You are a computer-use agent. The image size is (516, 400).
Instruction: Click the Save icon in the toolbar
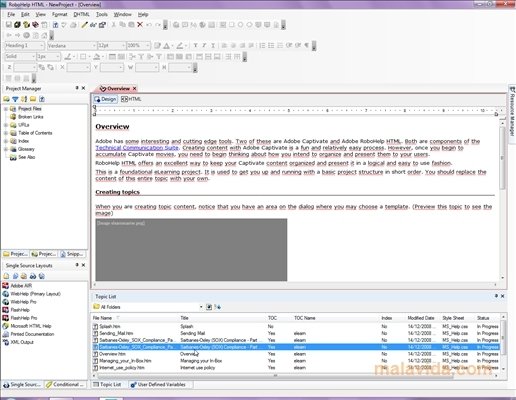[x=8, y=25]
